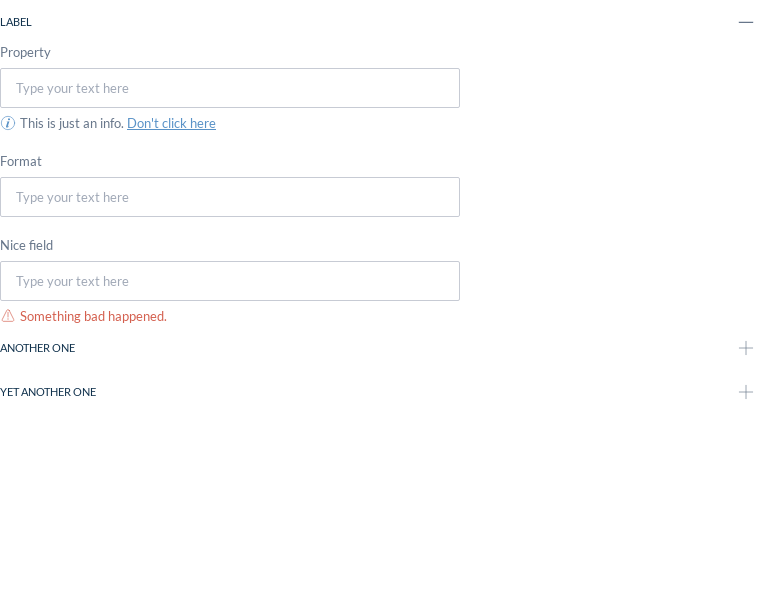Click the Format field label
The height and width of the screenshot is (600, 768).
(21, 161)
